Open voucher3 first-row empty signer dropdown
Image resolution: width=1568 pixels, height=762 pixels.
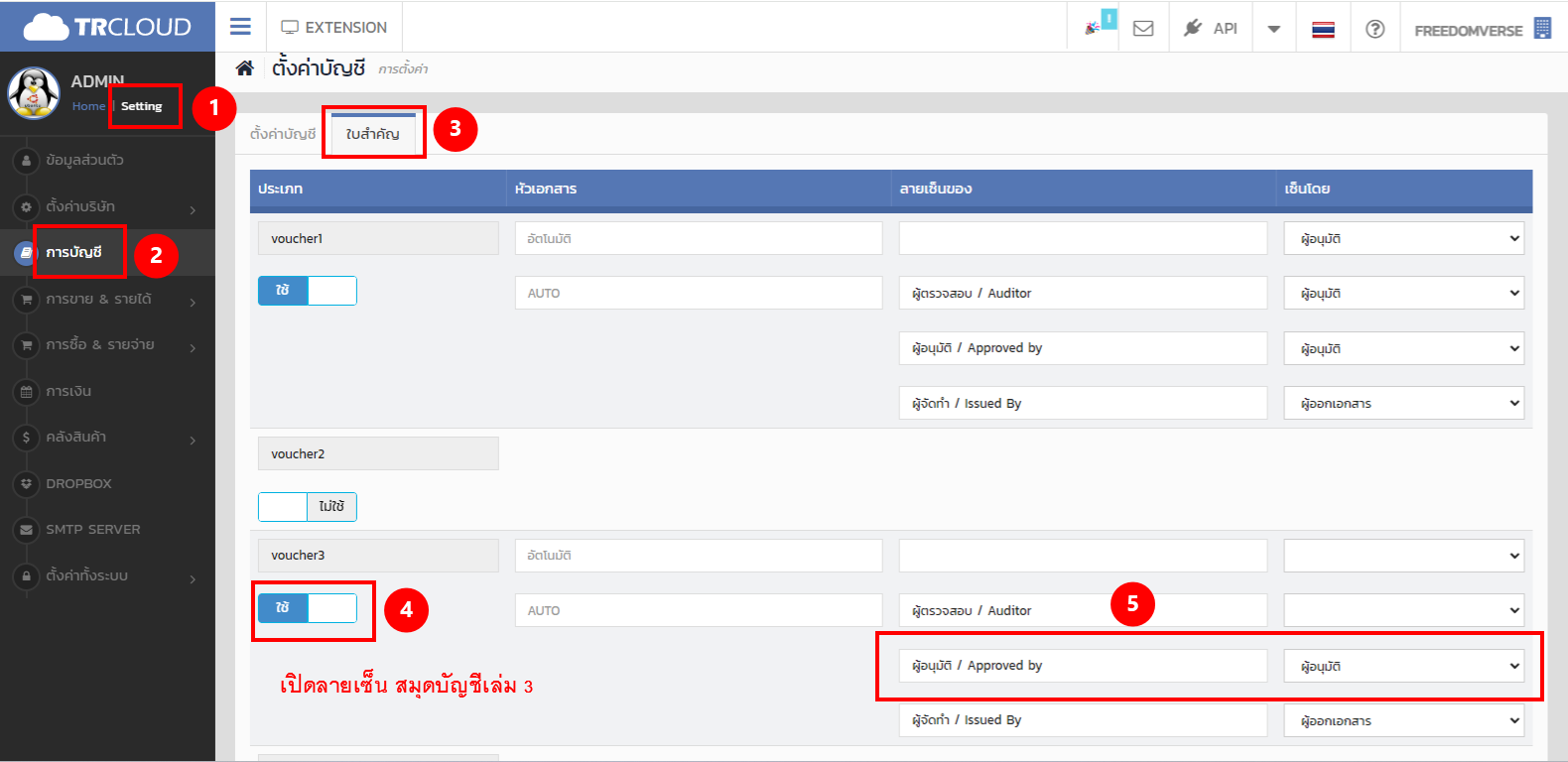[x=1404, y=556]
